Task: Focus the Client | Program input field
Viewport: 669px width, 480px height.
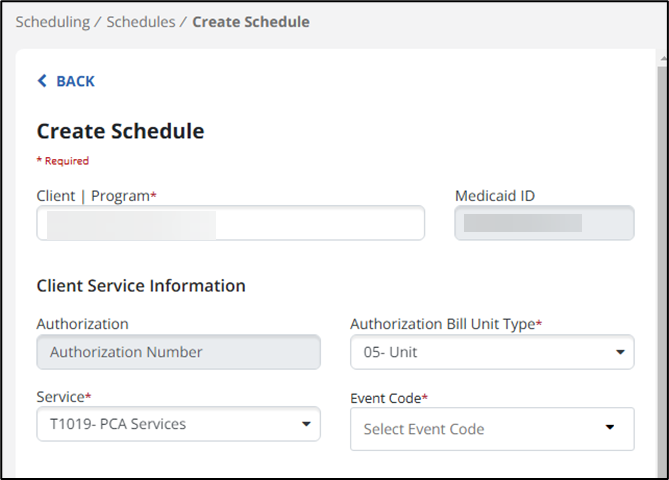Action: 230,224
